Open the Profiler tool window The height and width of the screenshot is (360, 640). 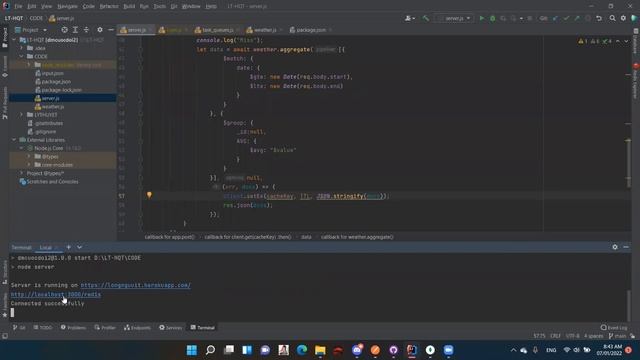coord(105,327)
